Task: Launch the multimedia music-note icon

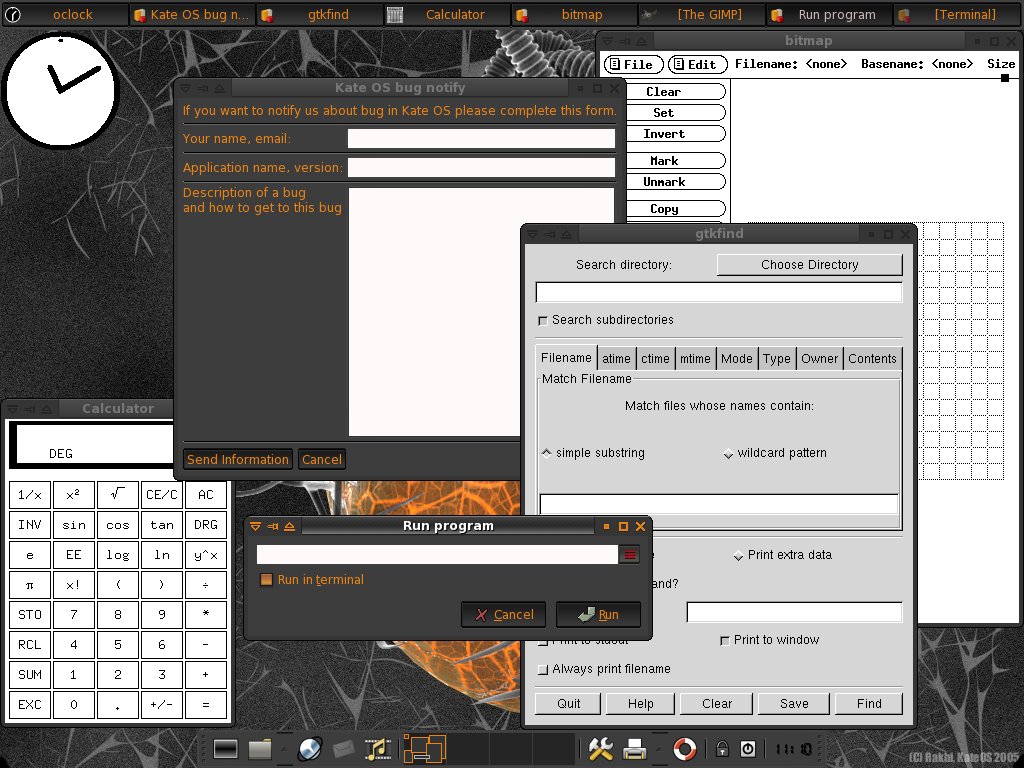Action: click(x=377, y=748)
